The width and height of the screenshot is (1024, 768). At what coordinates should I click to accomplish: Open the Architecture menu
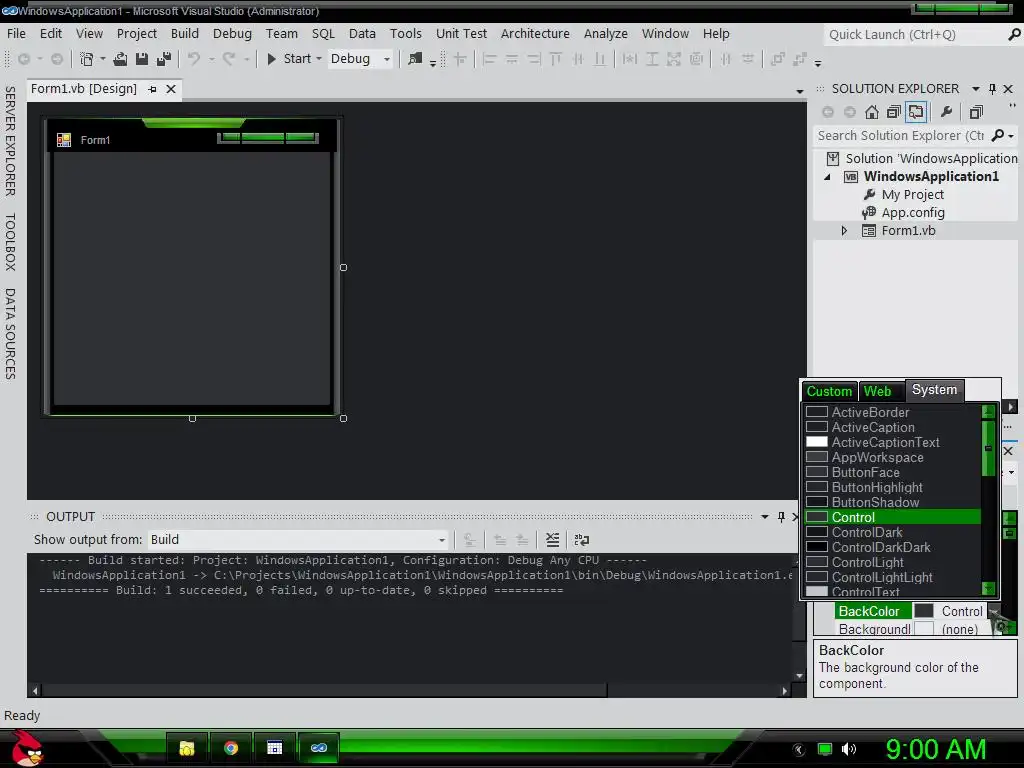click(x=535, y=33)
